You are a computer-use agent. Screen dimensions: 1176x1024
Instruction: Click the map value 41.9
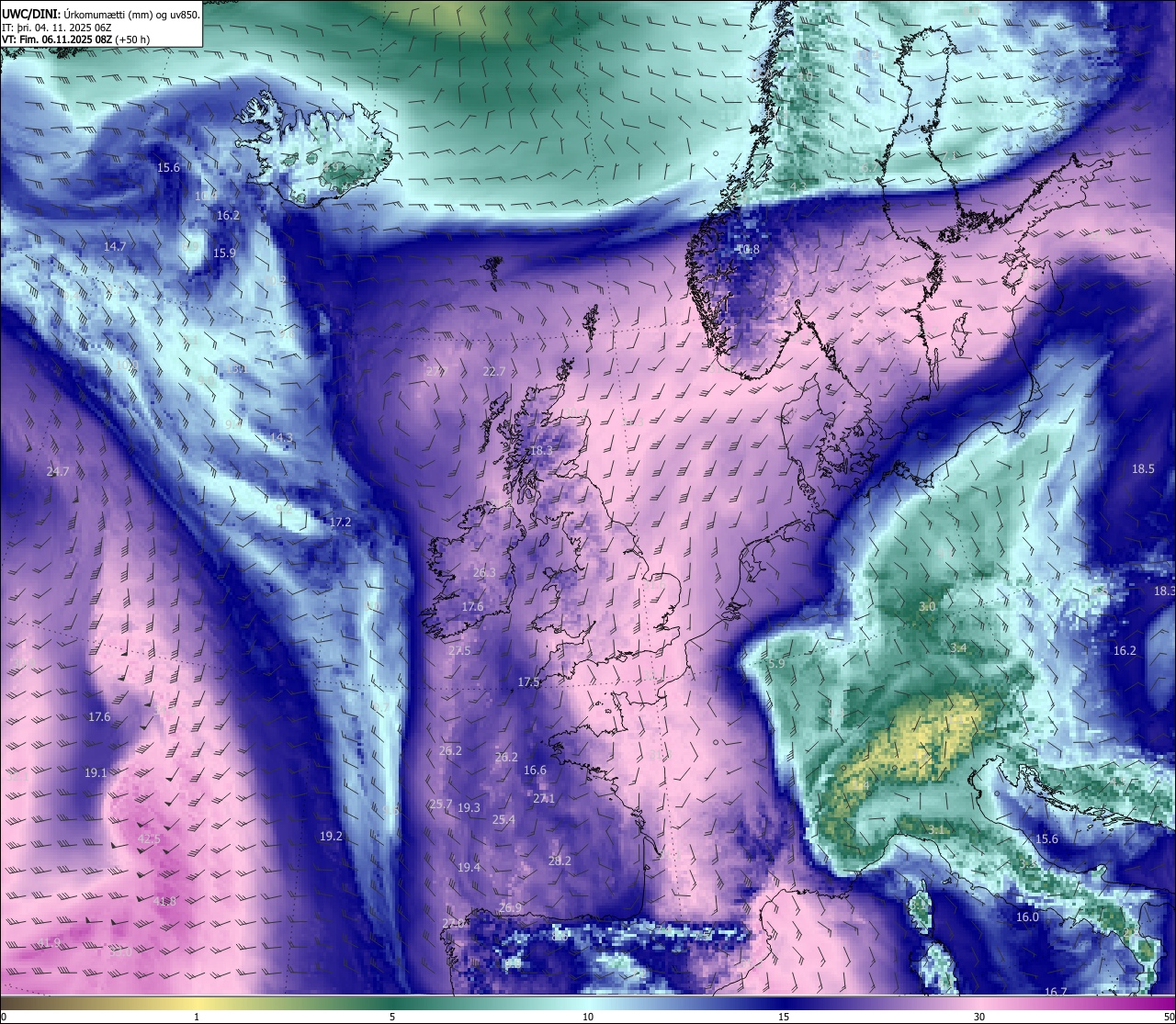pos(50,942)
